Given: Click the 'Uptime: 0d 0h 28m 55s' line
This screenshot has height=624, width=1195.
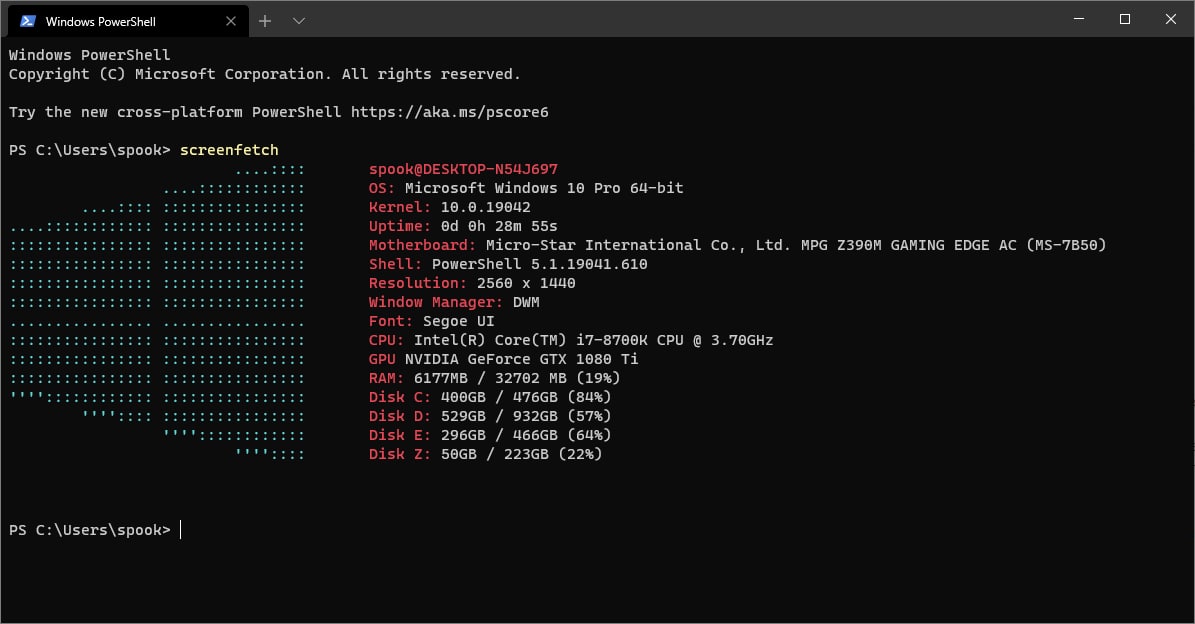Looking at the screenshot, I should point(463,226).
